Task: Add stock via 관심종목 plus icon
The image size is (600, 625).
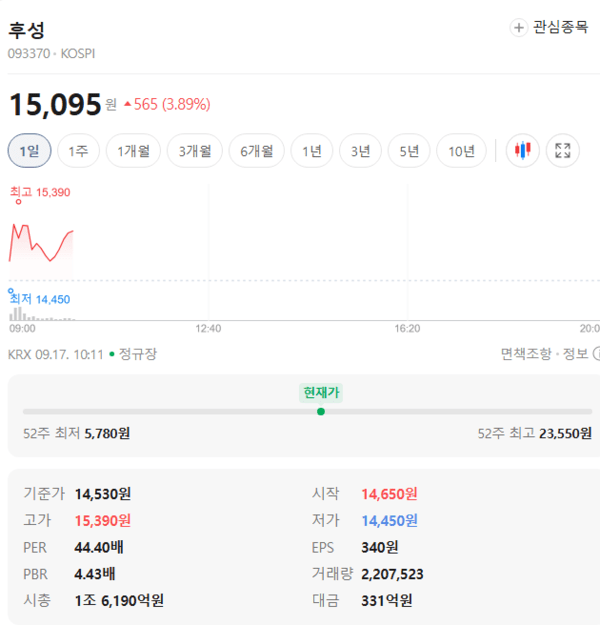Action: (x=519, y=28)
